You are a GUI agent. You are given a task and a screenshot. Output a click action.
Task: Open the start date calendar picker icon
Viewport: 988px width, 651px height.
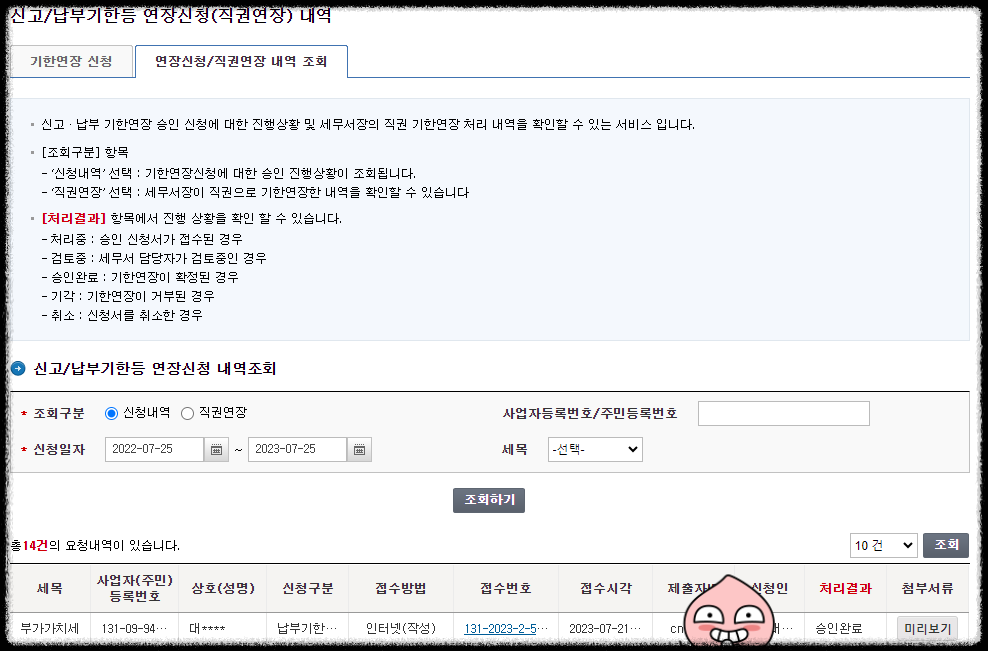214,449
